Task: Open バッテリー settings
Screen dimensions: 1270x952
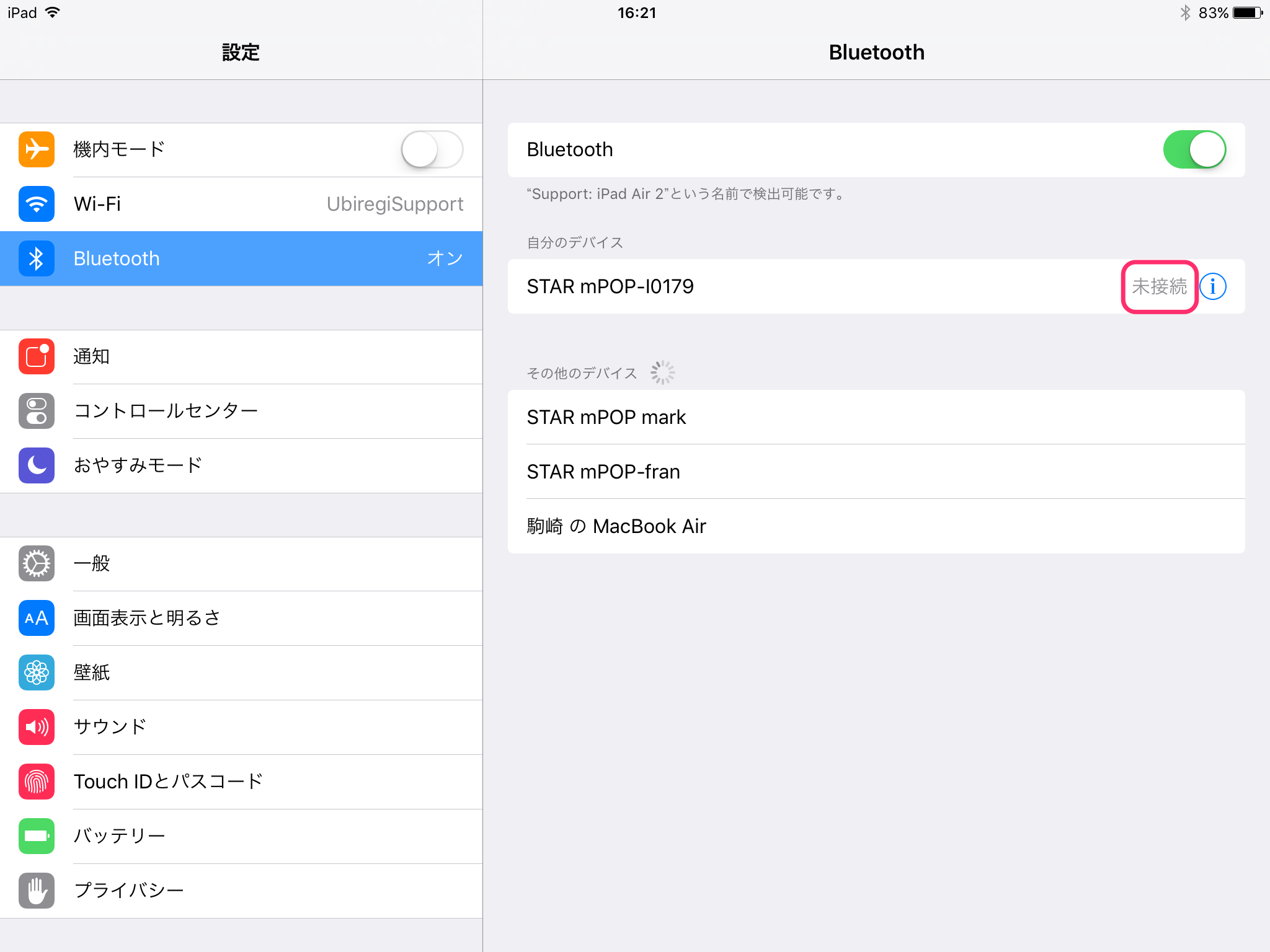Action: tap(241, 836)
